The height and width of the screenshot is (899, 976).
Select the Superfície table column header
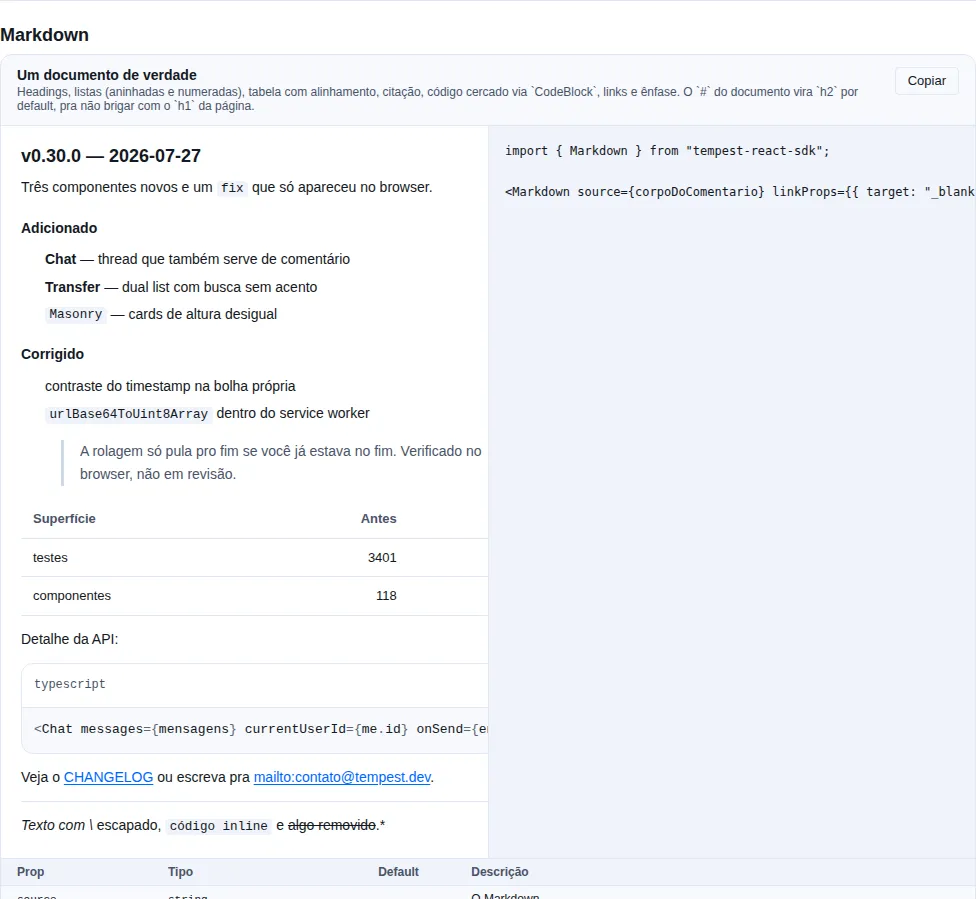click(x=64, y=519)
